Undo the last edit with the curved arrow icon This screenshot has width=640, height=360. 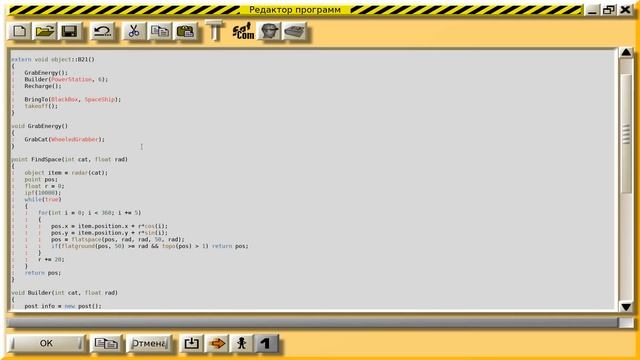pyautogui.click(x=102, y=31)
